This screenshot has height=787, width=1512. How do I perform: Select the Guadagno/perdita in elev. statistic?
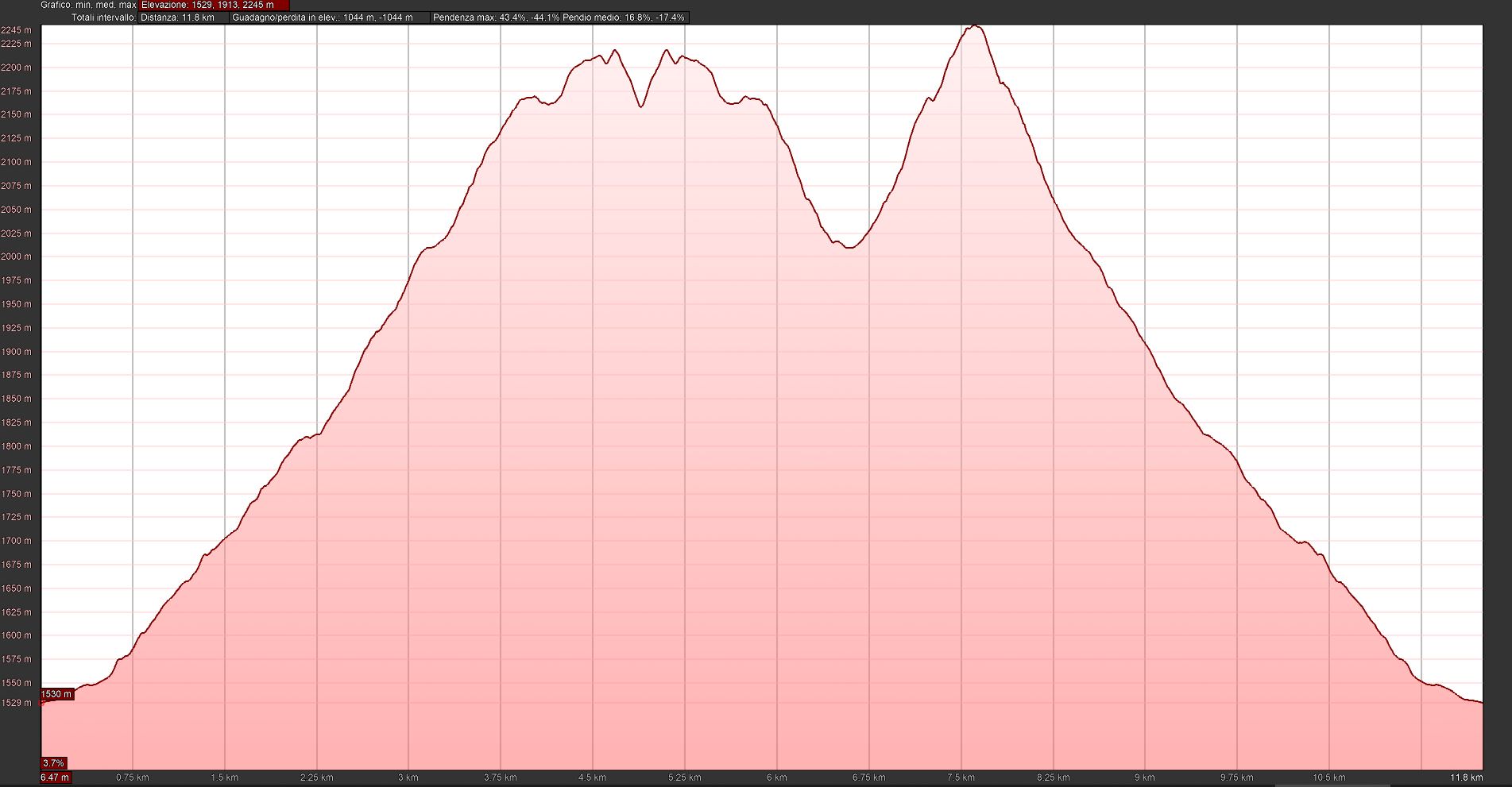coord(329,17)
